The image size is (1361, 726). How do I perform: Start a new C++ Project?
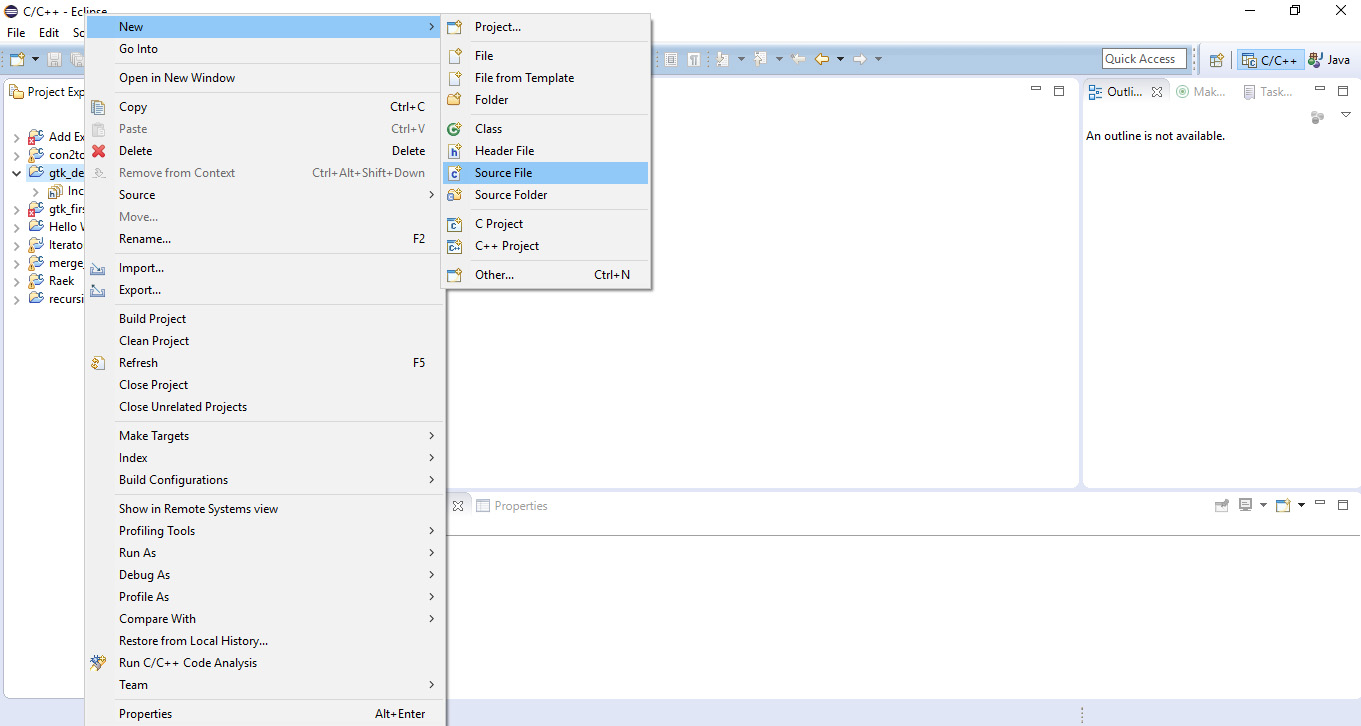click(x=505, y=246)
